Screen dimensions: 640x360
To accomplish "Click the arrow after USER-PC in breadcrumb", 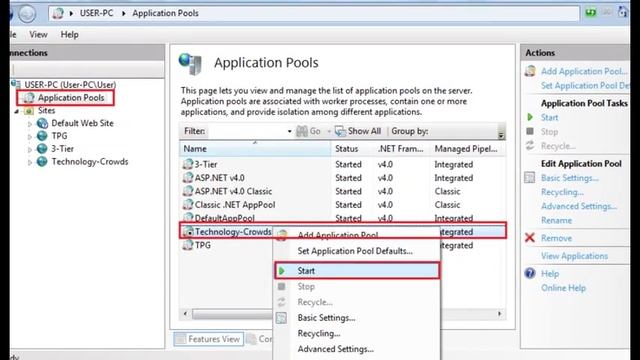I will 124,13.
